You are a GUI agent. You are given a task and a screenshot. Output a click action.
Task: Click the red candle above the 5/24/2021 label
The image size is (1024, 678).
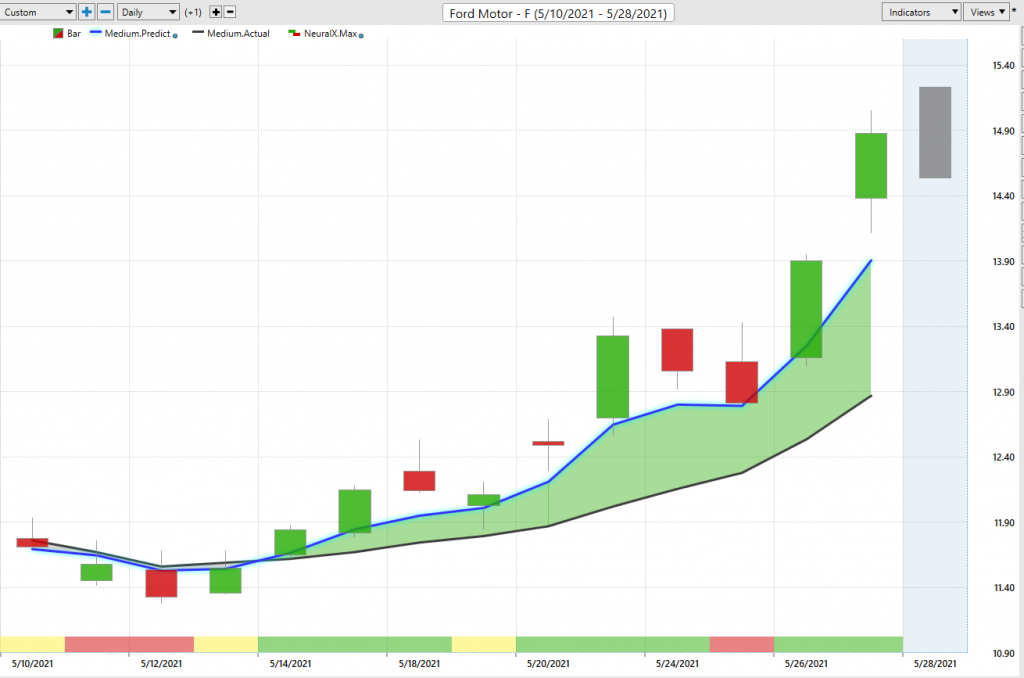pos(677,349)
